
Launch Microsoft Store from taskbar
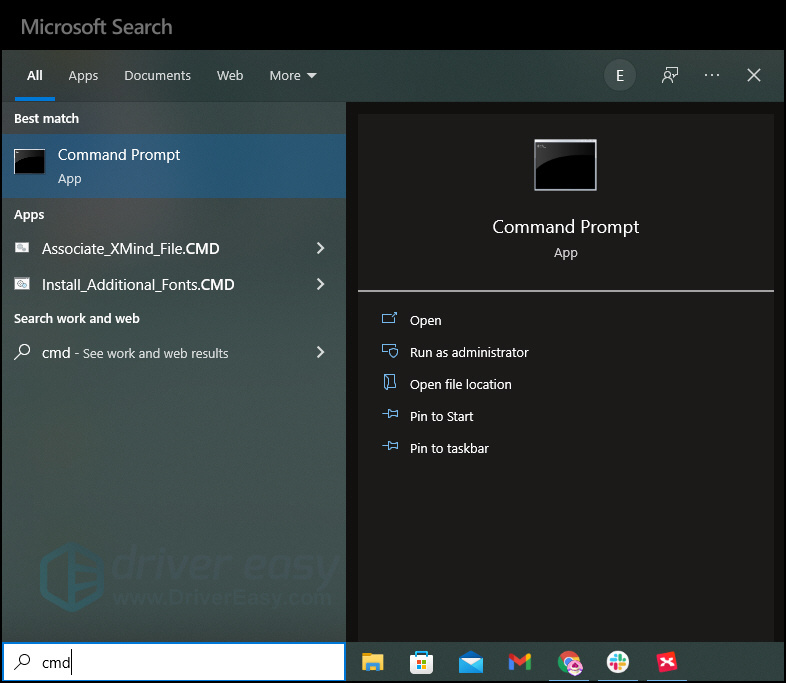click(421, 662)
